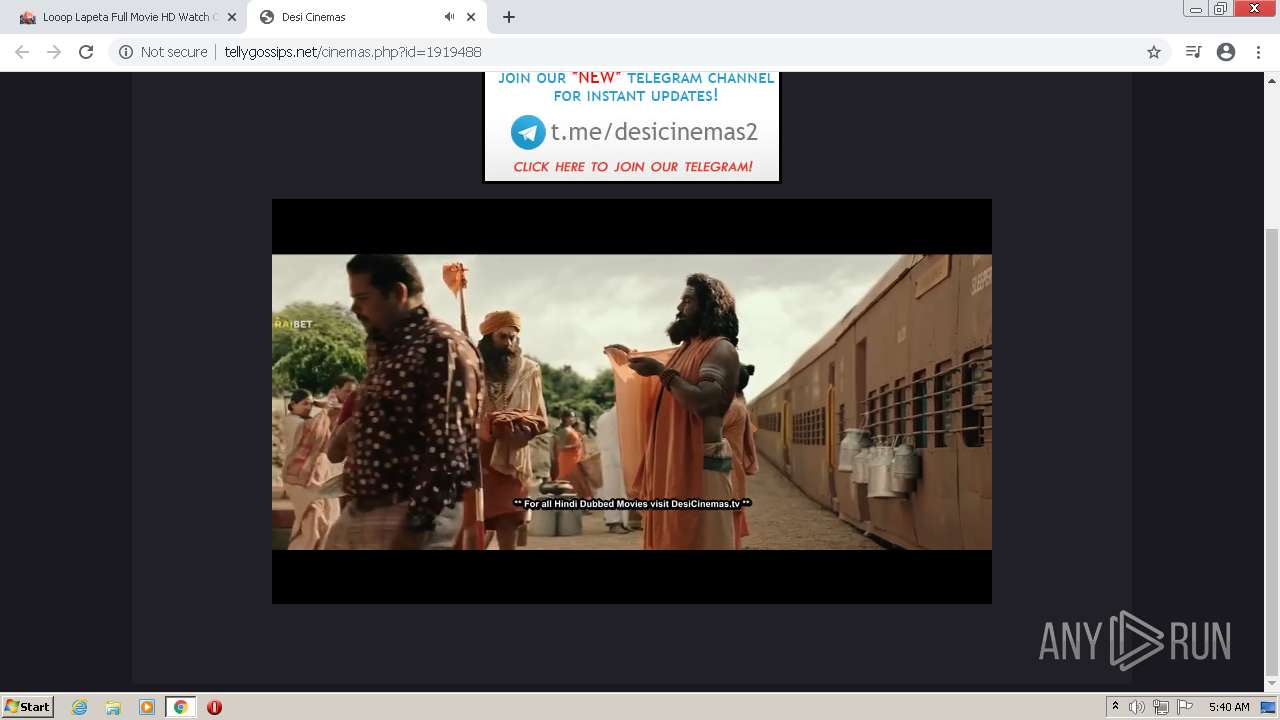This screenshot has height=720, width=1280.
Task: Open the volume speaker tray icon
Action: click(1137, 707)
